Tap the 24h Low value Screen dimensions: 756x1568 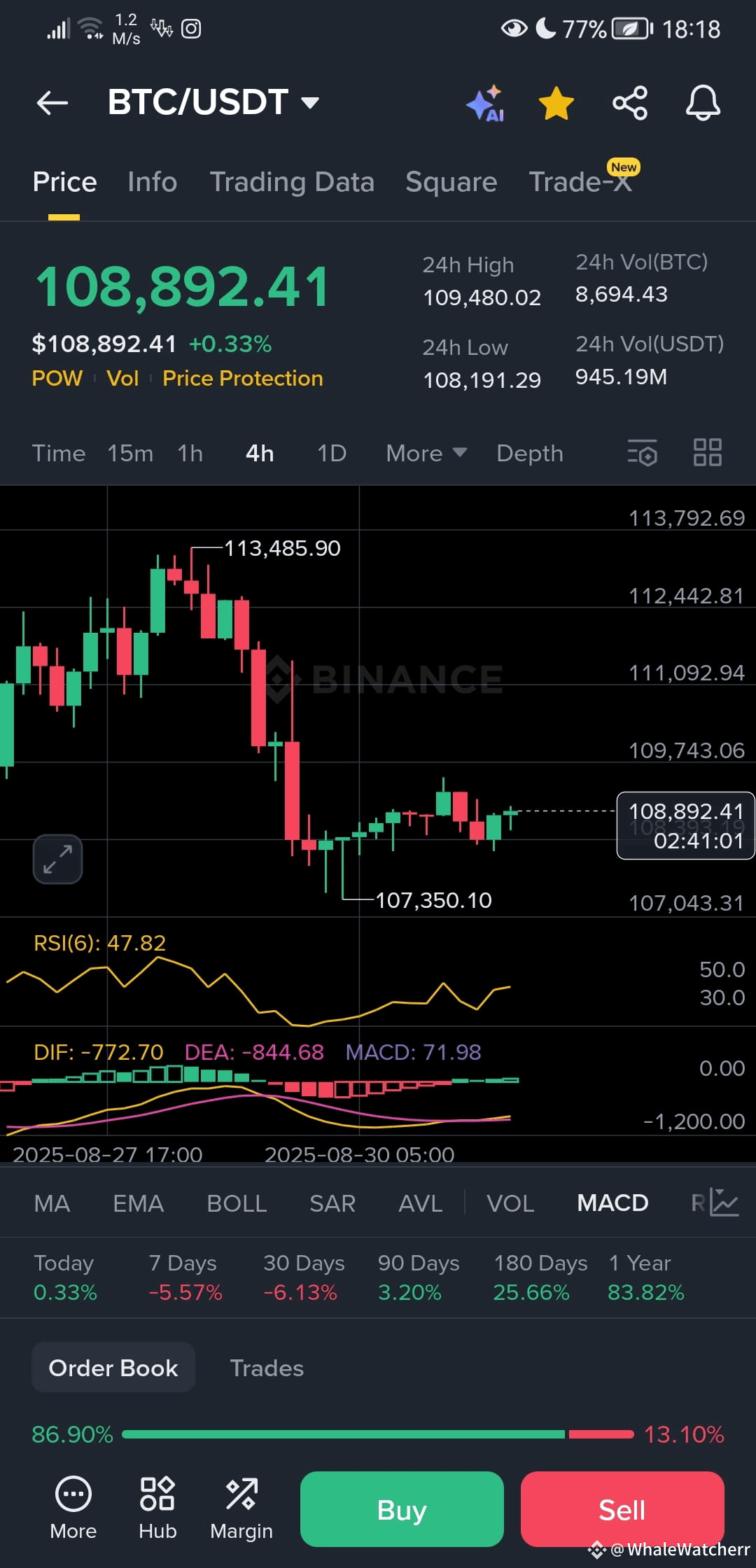point(482,380)
